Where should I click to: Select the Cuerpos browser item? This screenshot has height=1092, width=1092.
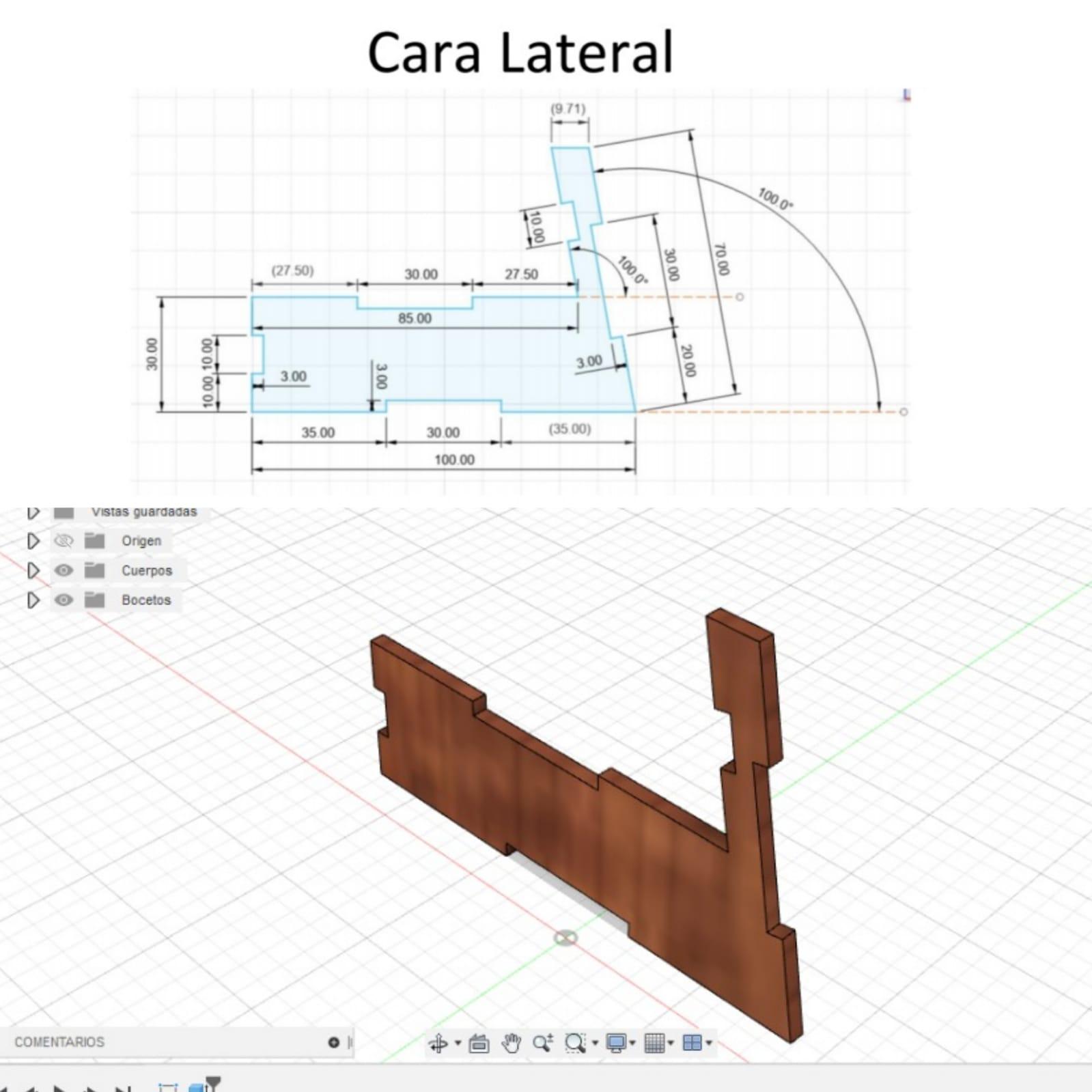(x=147, y=570)
